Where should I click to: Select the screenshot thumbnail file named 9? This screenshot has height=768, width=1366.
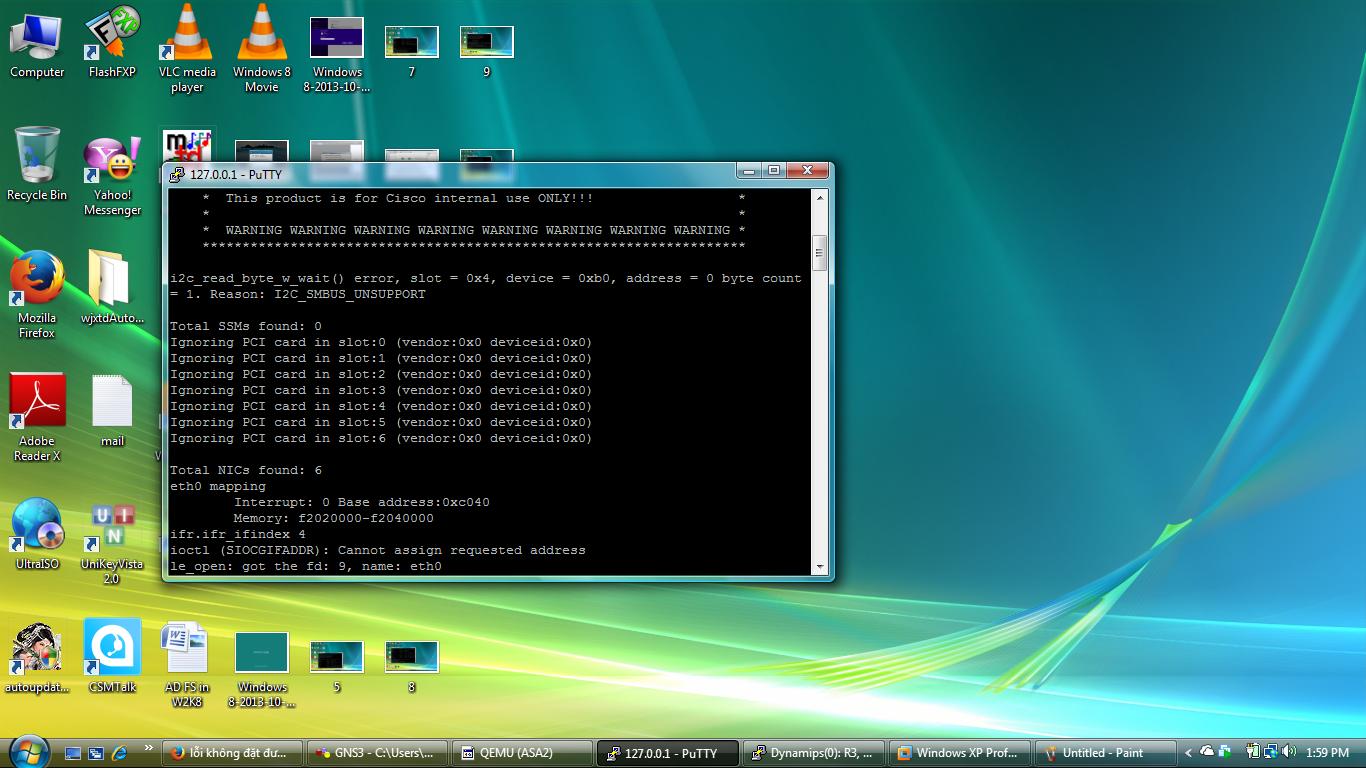point(487,43)
